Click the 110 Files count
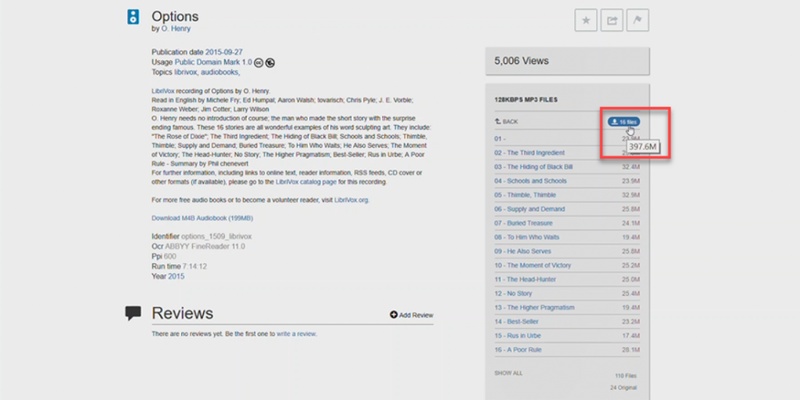The image size is (800, 400). pos(627,376)
